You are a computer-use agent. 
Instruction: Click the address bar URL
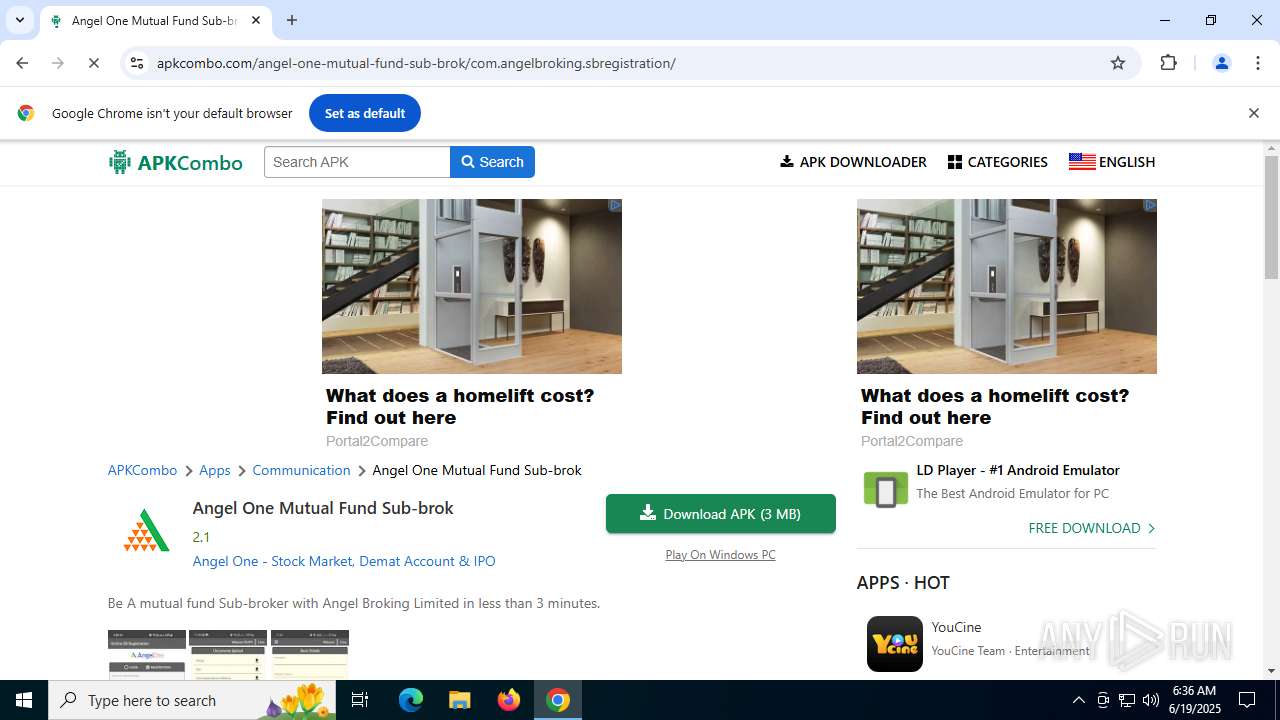[416, 63]
